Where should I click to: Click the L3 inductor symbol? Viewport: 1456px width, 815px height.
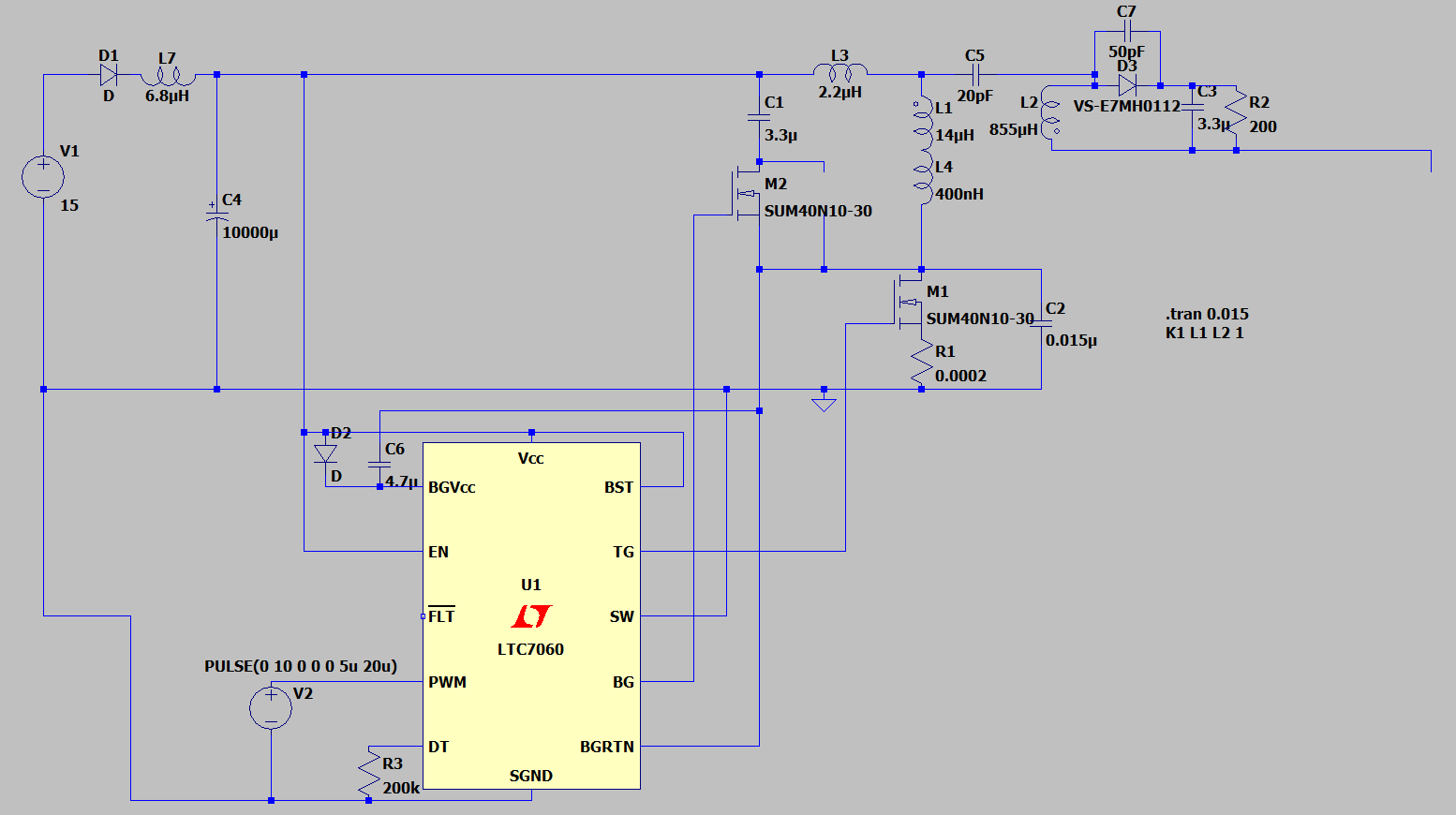click(839, 71)
